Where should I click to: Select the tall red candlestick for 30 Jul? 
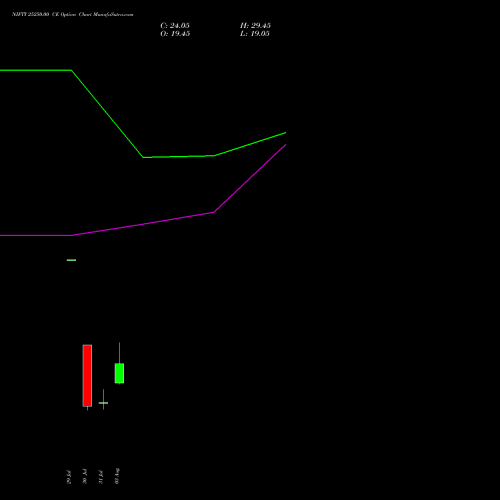coord(87,376)
